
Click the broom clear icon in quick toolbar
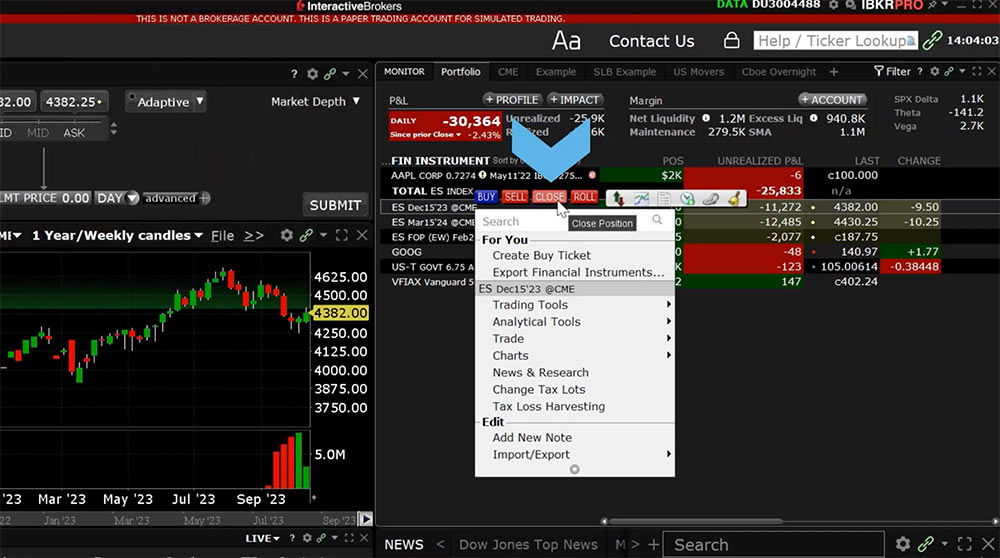[734, 199]
